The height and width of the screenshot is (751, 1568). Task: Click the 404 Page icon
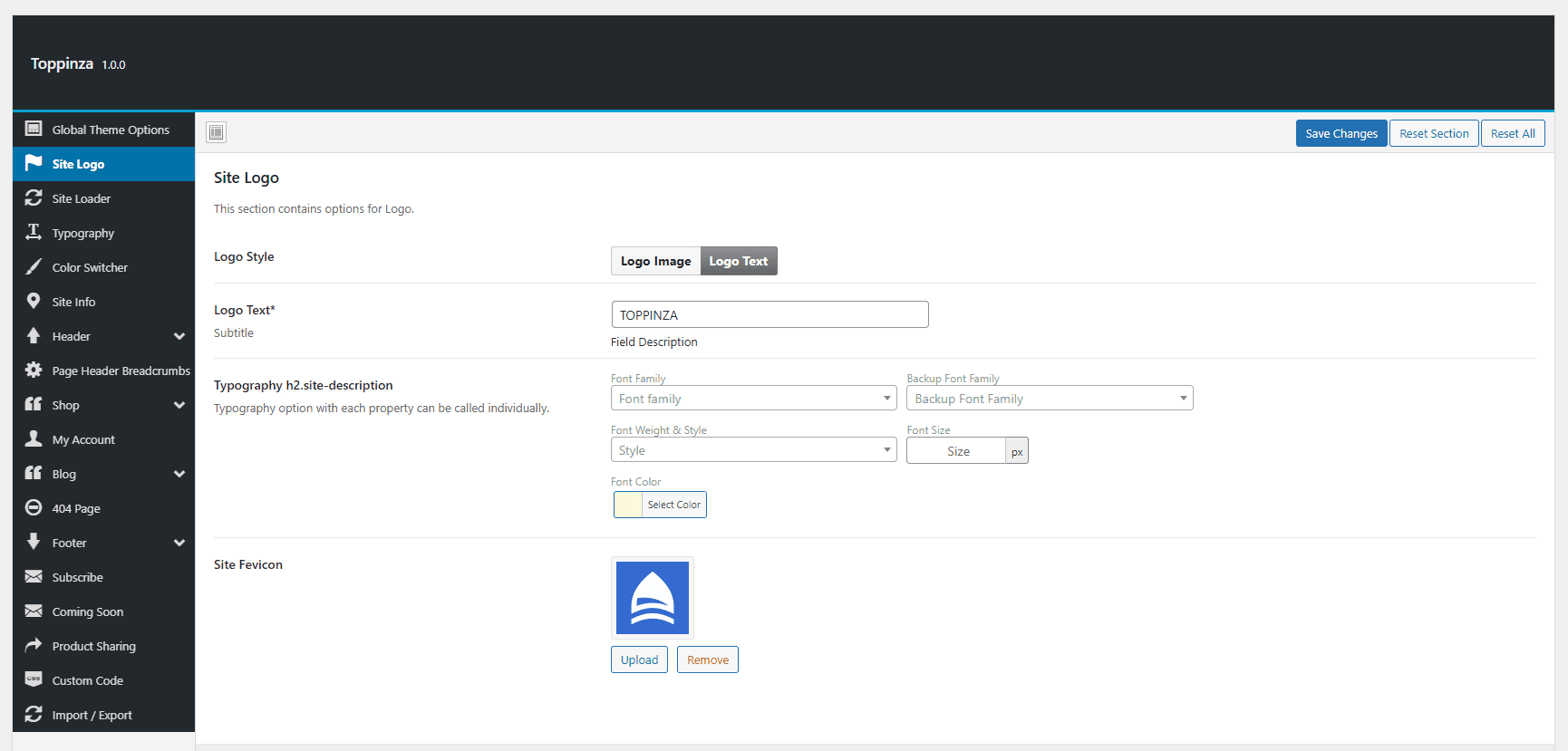coord(34,507)
